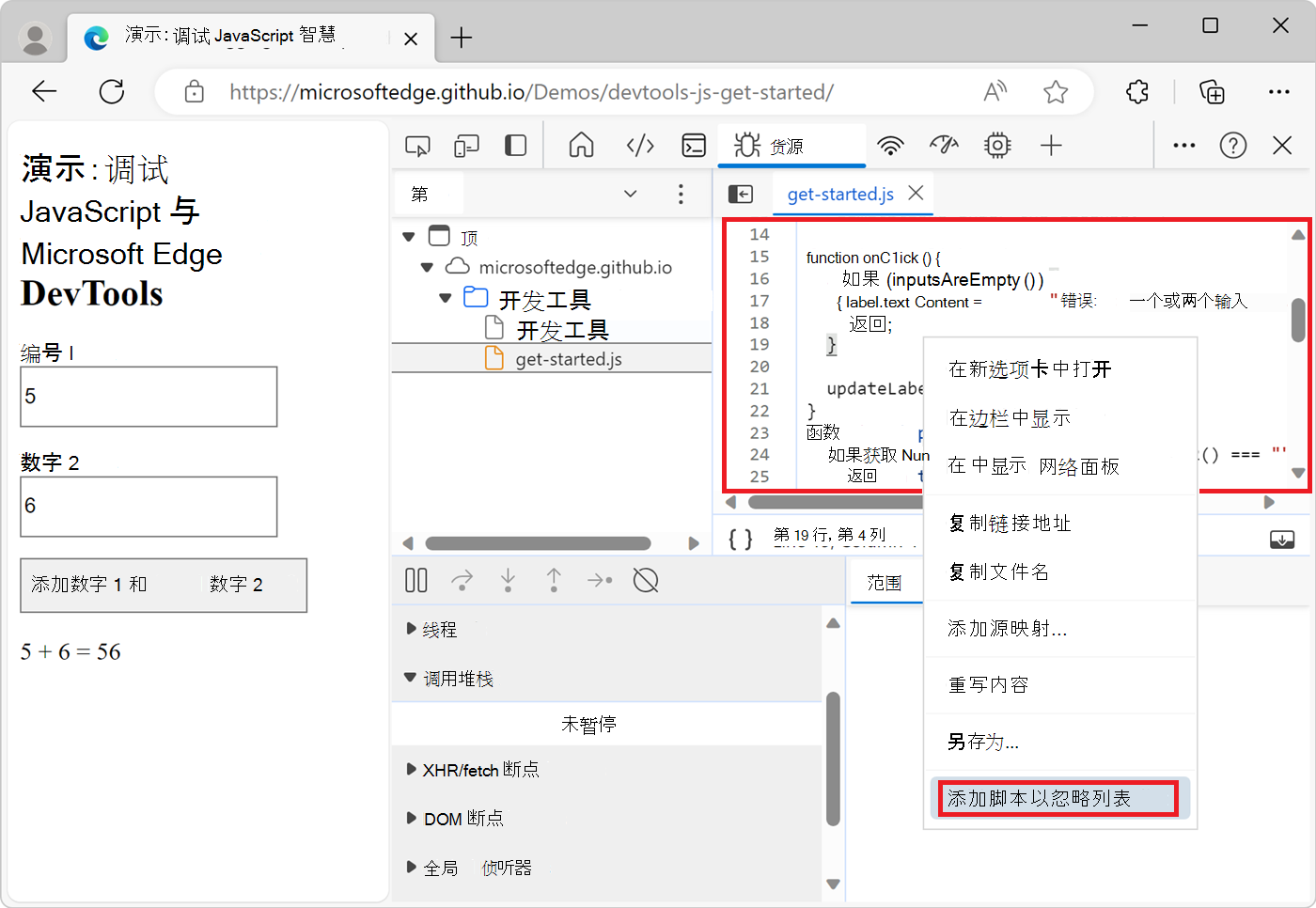Click the 添加数字 1 和 数字 2 button
Image resolution: width=1316 pixels, height=908 pixels.
click(164, 585)
